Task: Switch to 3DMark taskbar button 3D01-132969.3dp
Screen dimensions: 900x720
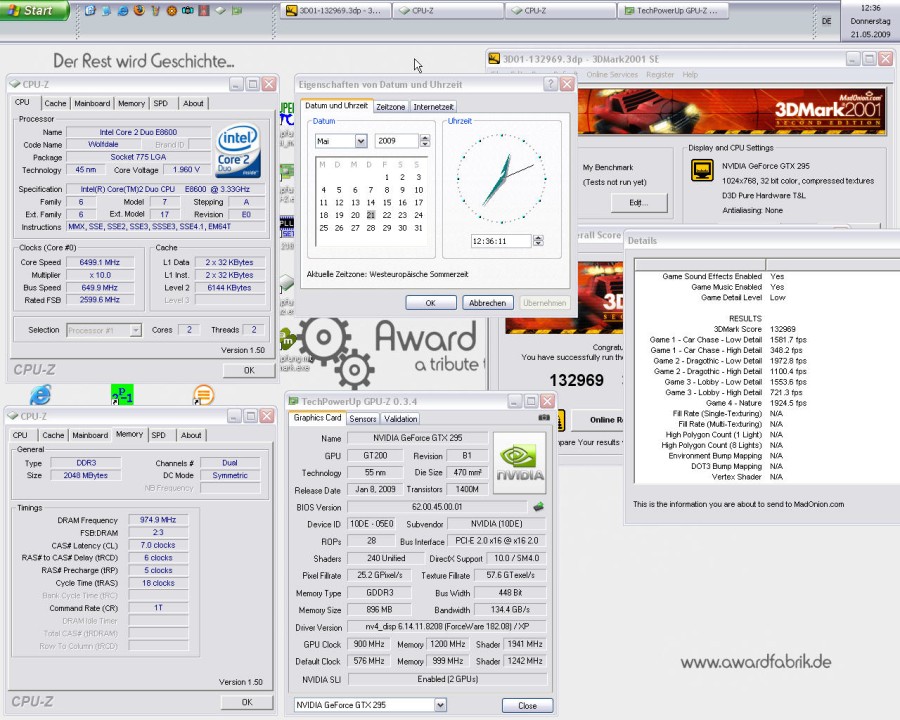Action: [x=336, y=10]
